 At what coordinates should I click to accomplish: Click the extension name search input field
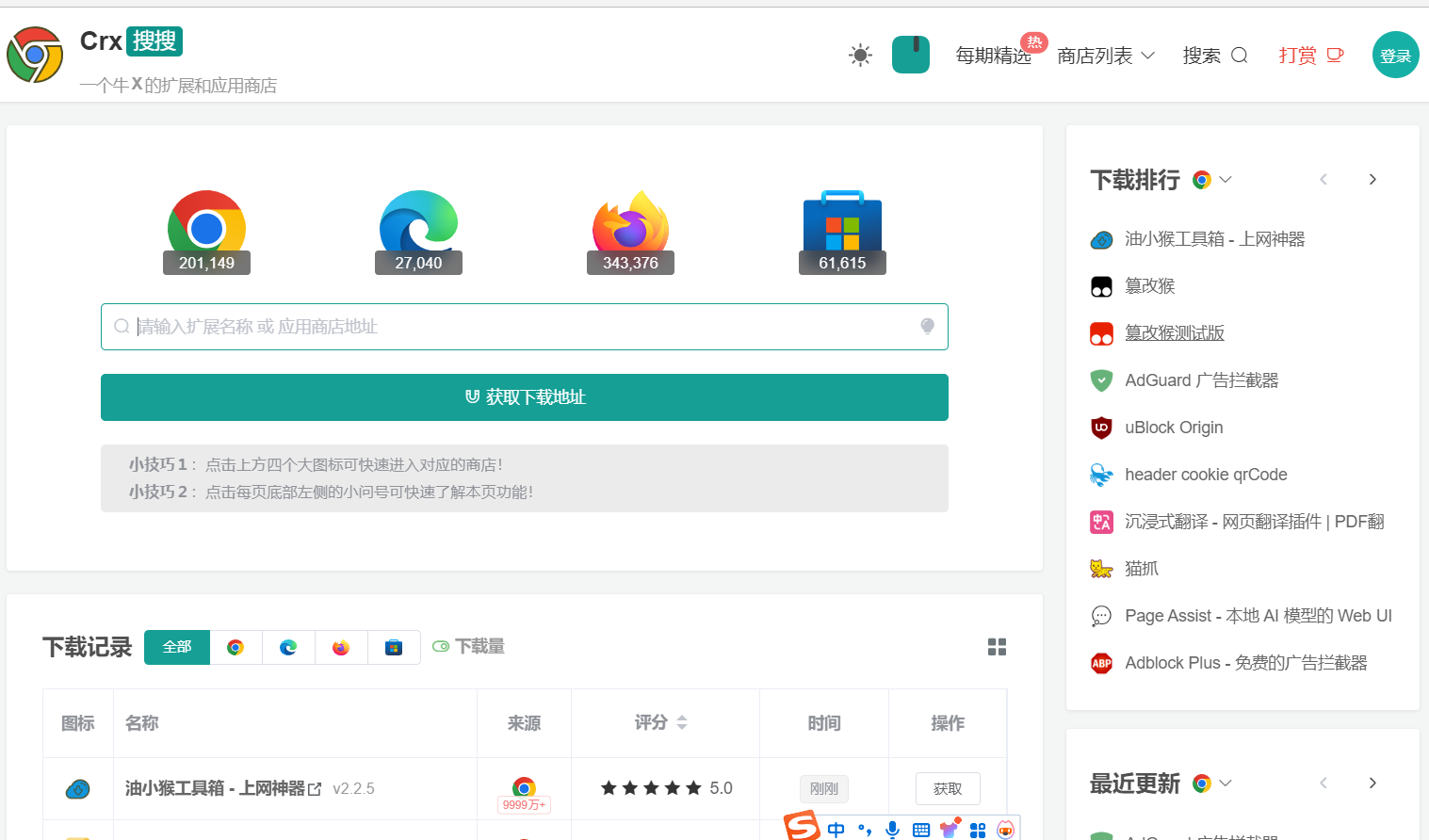523,327
